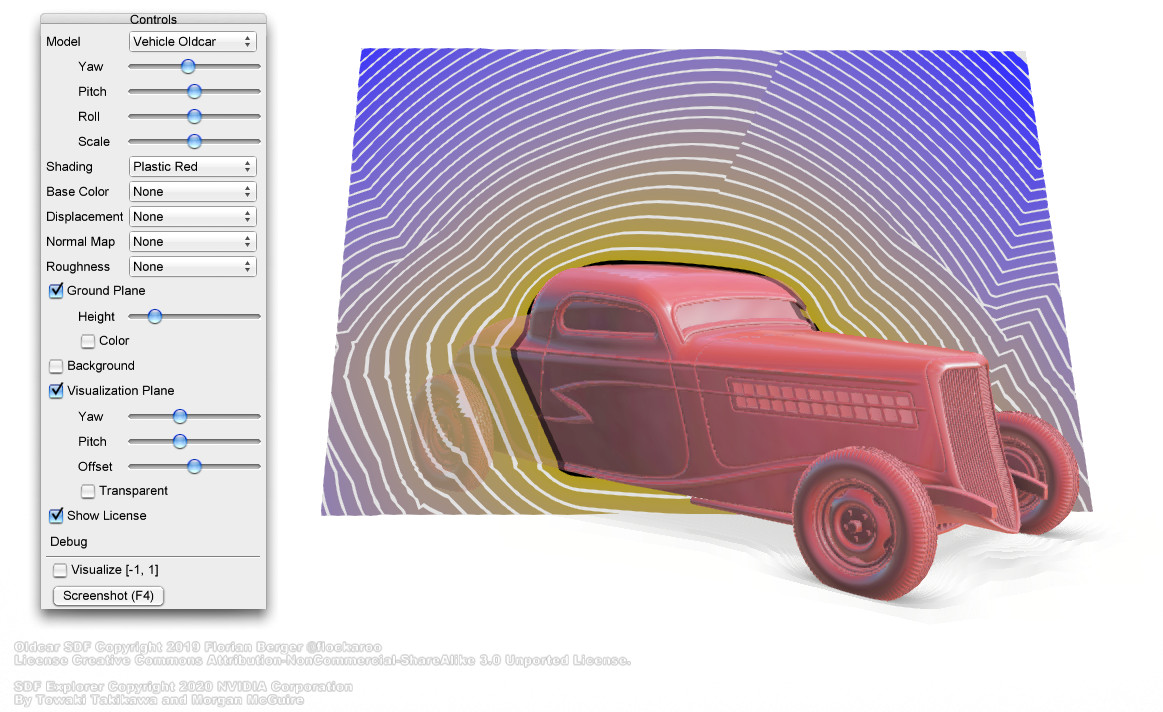Click the Displacement label text
1163x712 pixels.
pyautogui.click(x=85, y=217)
